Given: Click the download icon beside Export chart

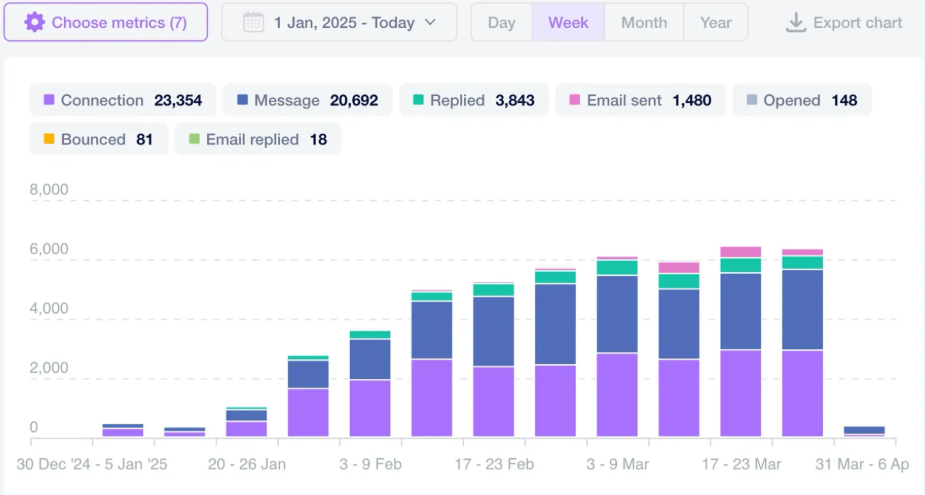Looking at the screenshot, I should coord(796,22).
